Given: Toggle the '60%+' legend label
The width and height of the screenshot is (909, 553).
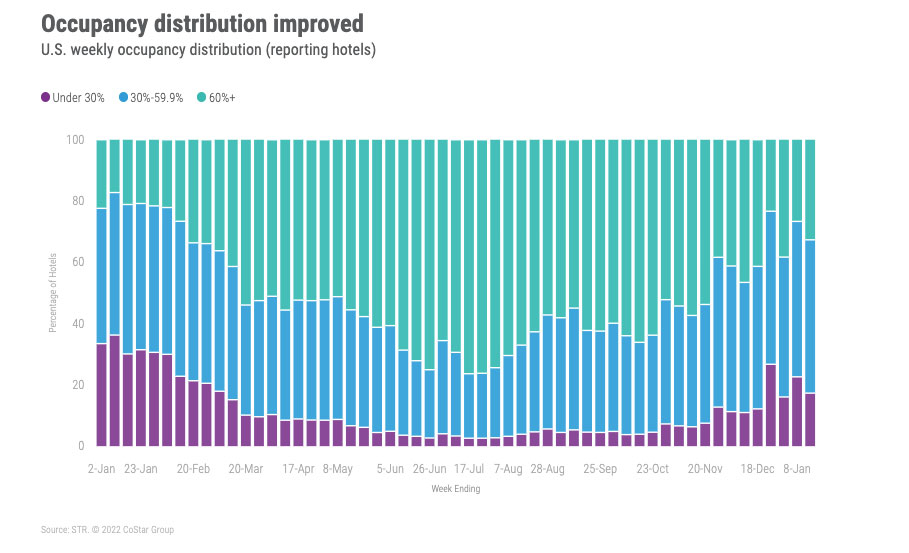Looking at the screenshot, I should click(x=224, y=97).
